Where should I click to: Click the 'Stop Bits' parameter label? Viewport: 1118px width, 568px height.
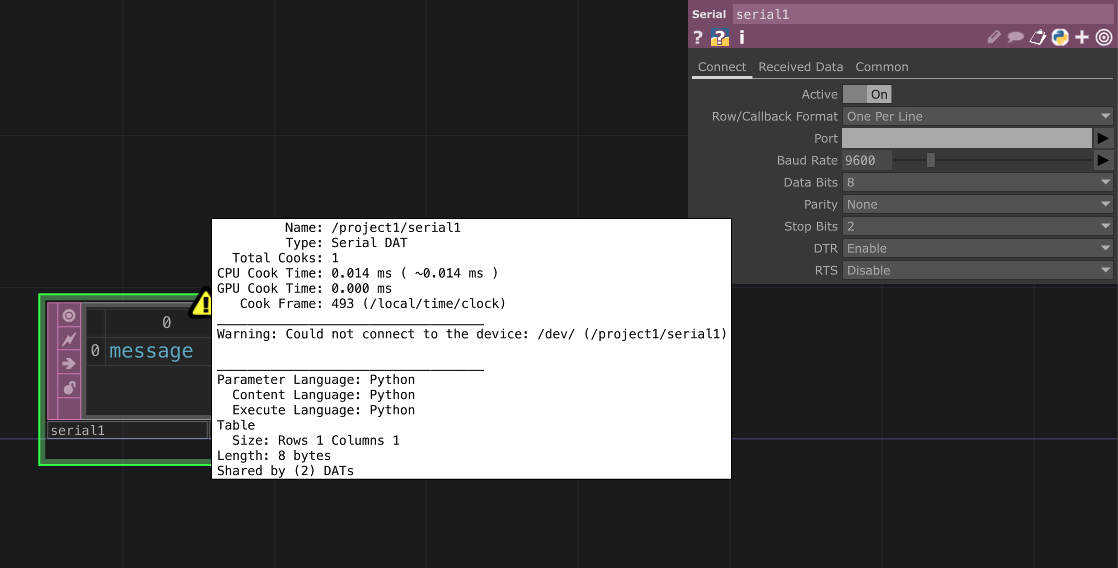click(811, 227)
